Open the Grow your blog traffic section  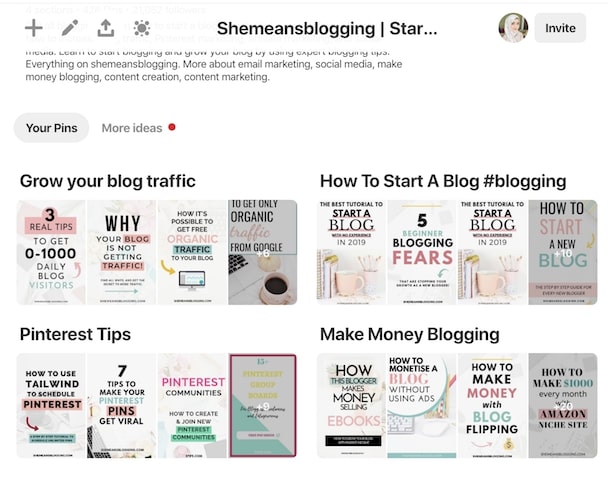(x=108, y=181)
